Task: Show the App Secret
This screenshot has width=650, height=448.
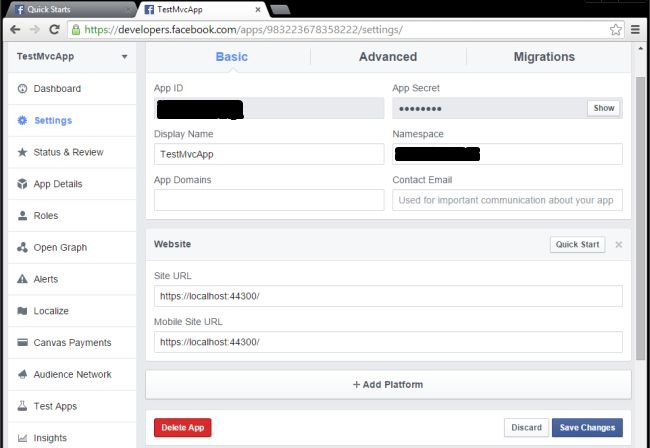Action: click(x=604, y=108)
